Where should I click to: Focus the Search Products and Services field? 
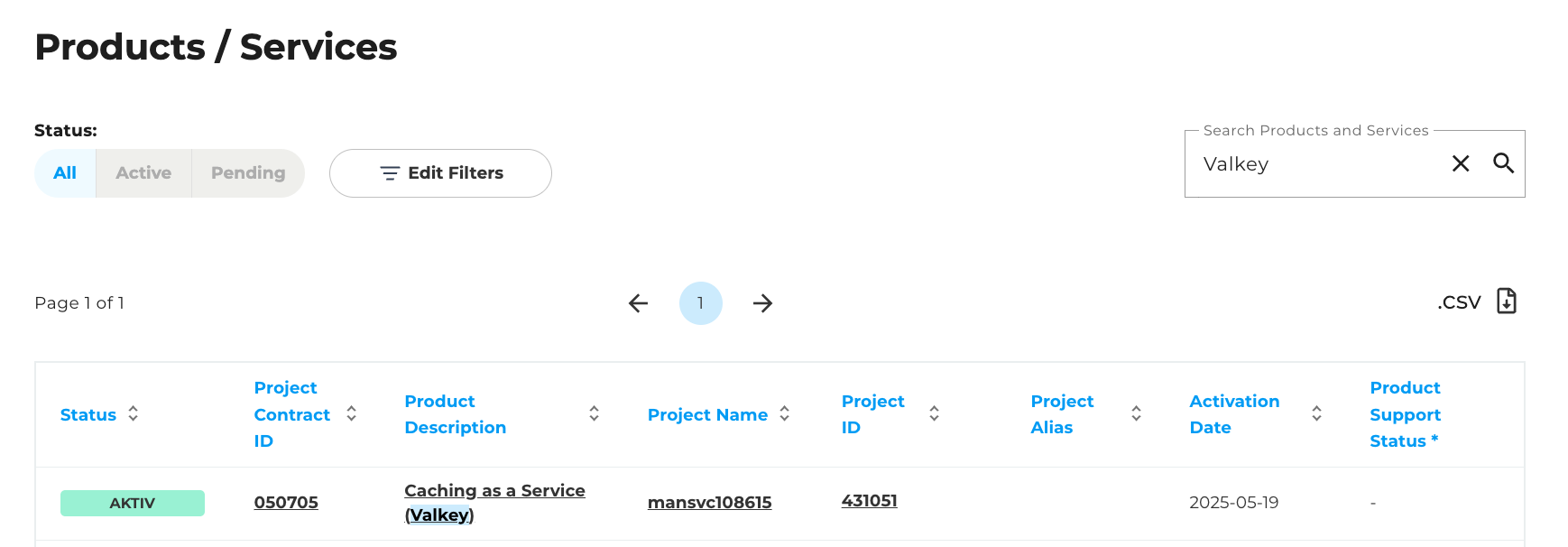[x=1317, y=164]
